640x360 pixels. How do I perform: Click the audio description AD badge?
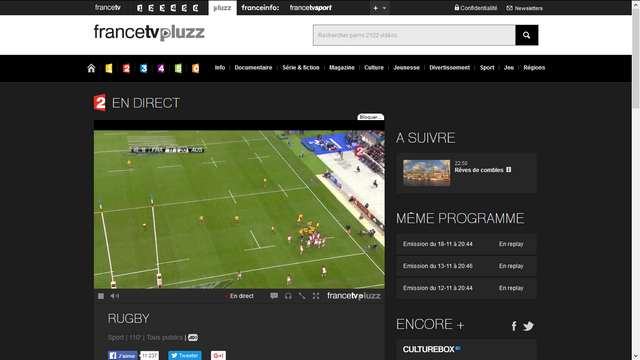[193, 338]
